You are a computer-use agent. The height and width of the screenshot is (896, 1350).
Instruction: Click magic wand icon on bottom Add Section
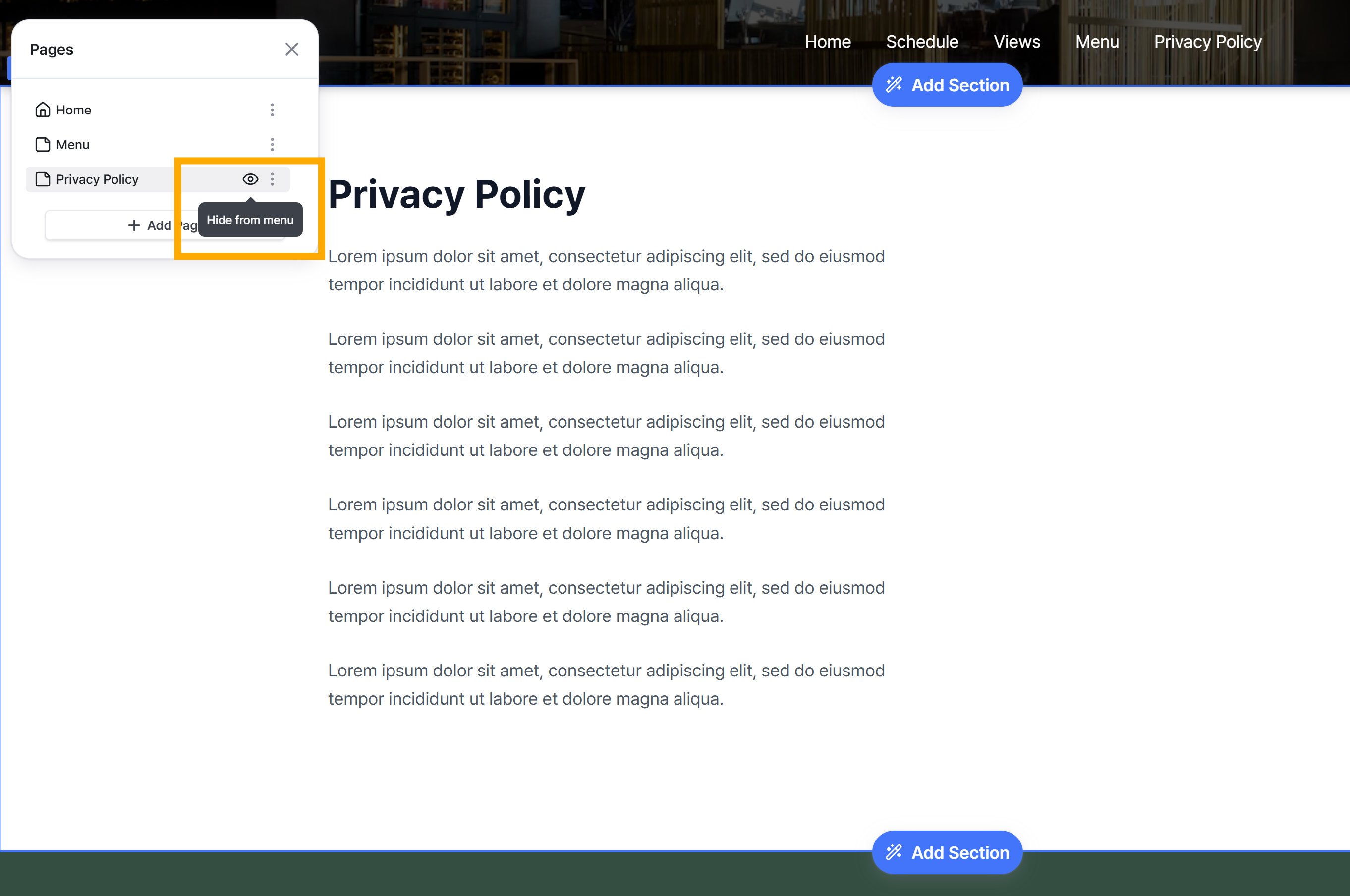click(x=894, y=852)
